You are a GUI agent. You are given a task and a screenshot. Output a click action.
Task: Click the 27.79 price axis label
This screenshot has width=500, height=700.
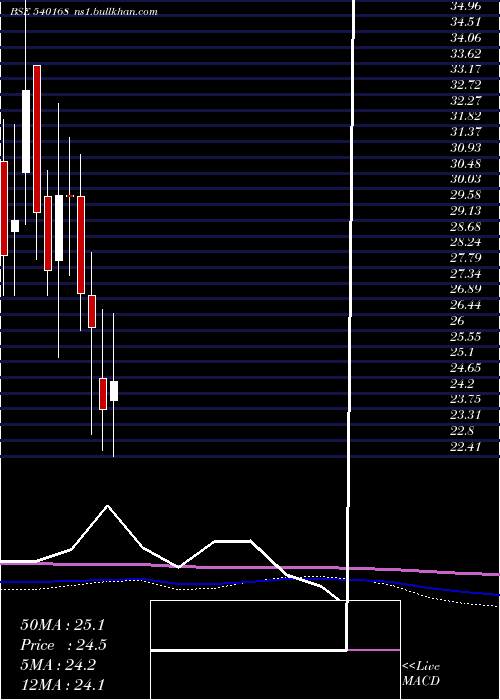[x=465, y=258]
